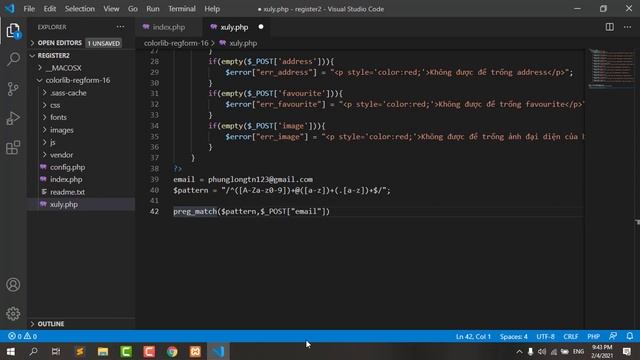Open editor more actions ellipsis

point(627,27)
